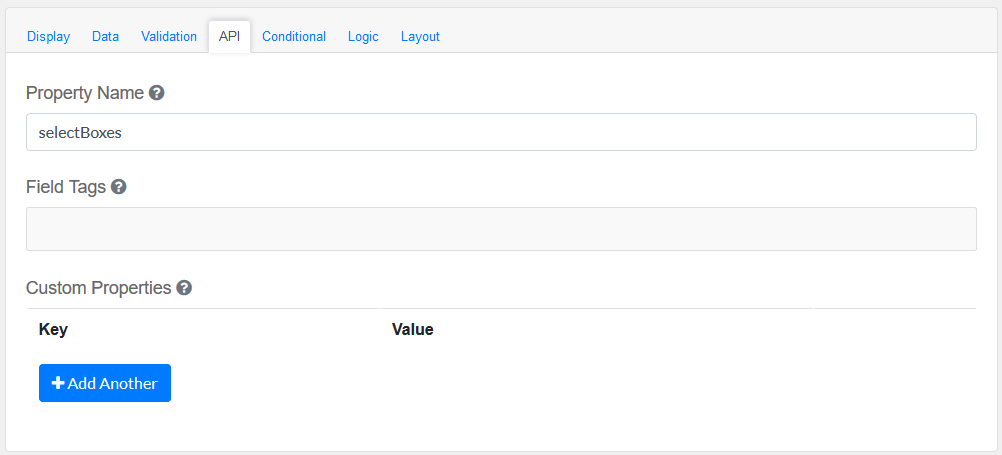The image size is (1002, 455).
Task: Click the Add Another button
Action: [105, 383]
